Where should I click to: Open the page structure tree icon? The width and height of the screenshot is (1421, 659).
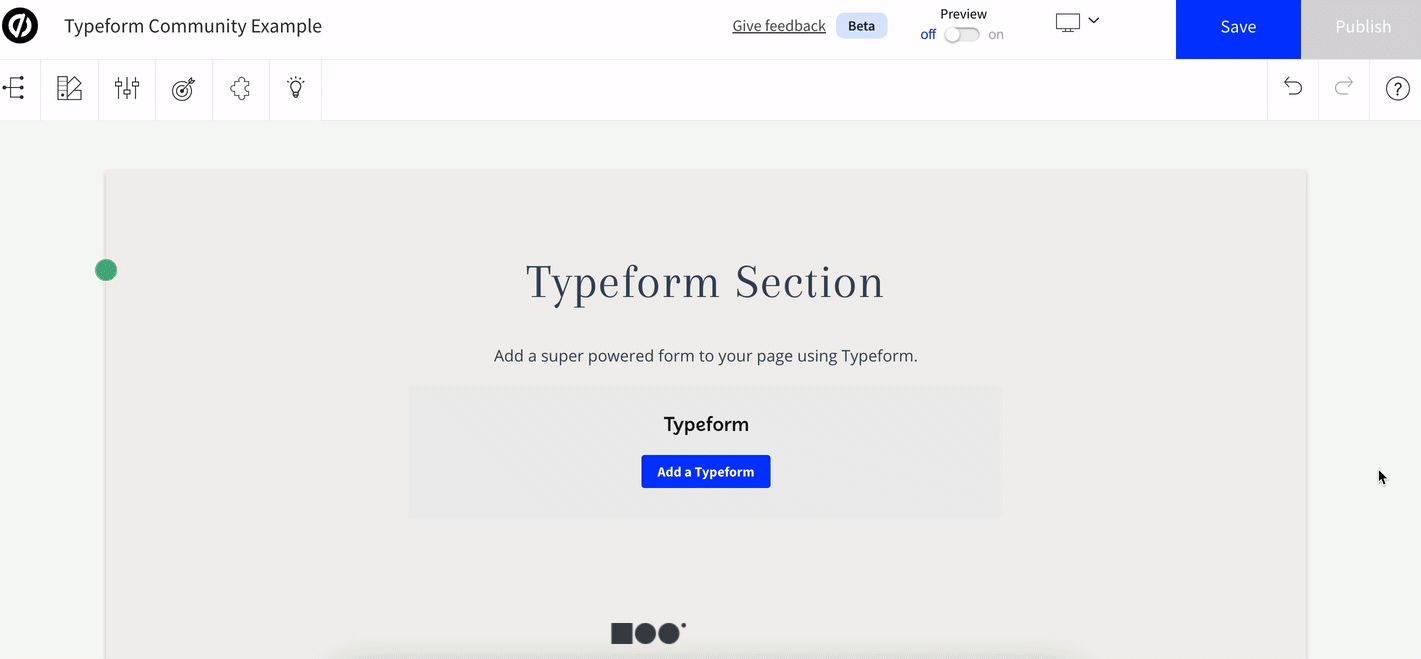tap(14, 88)
